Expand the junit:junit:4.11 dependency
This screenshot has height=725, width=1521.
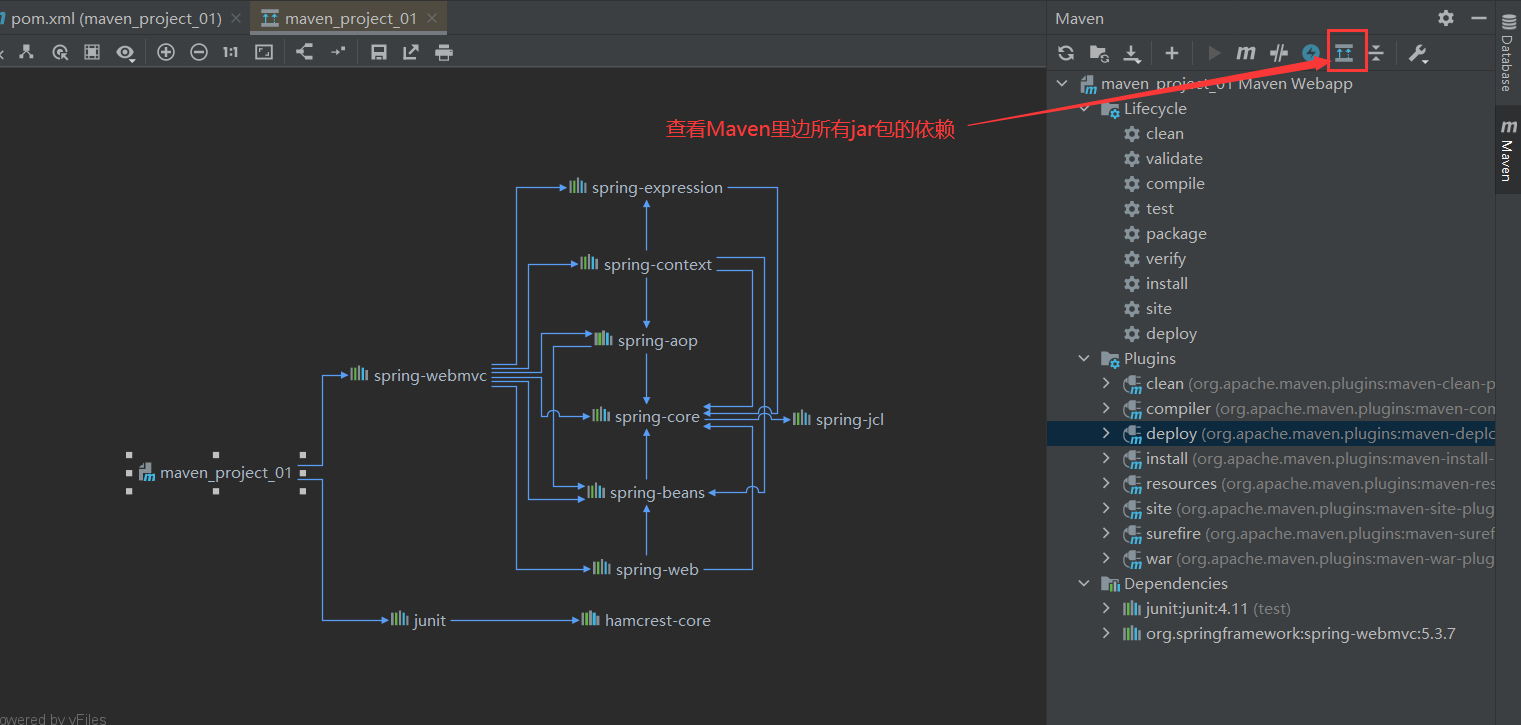coord(1106,608)
